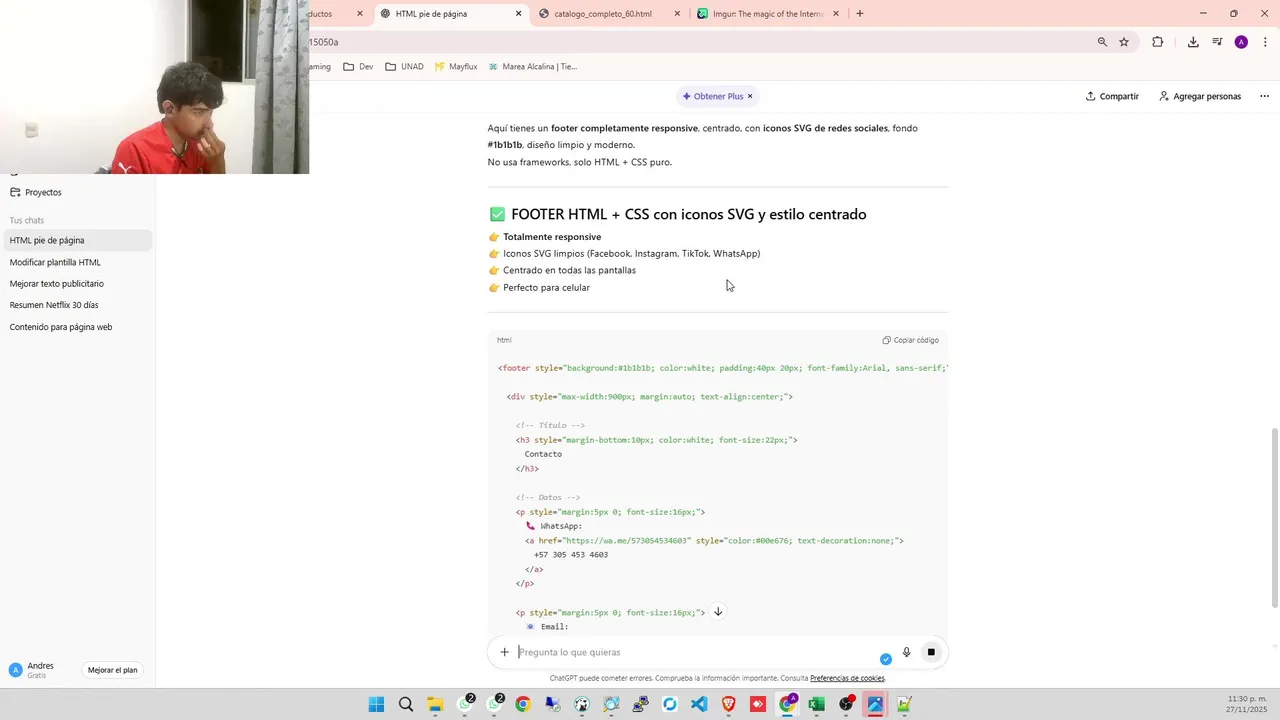Click Obtener Plus
Viewport: 1280px width, 720px height.
pyautogui.click(x=712, y=96)
